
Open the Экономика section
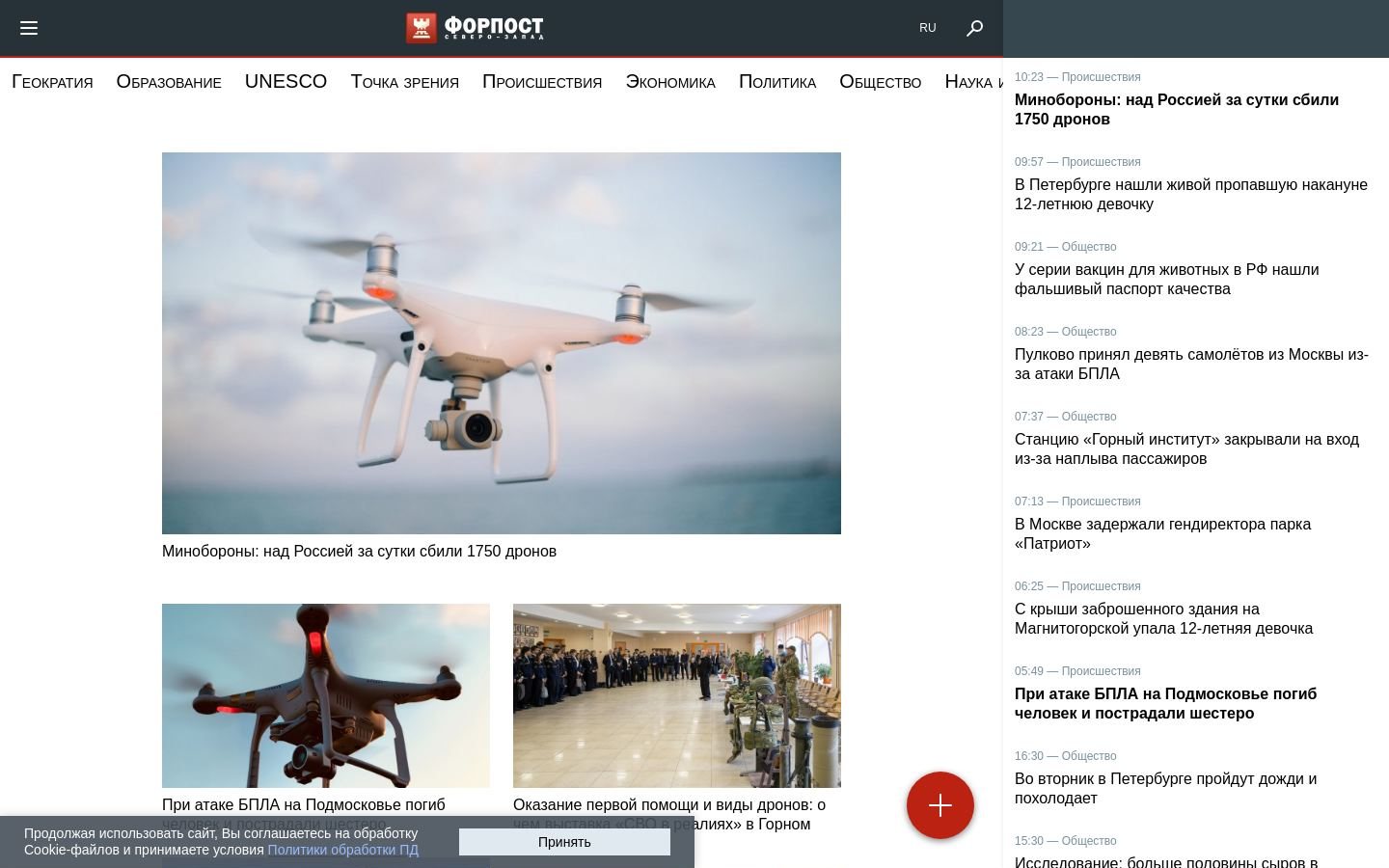670,82
